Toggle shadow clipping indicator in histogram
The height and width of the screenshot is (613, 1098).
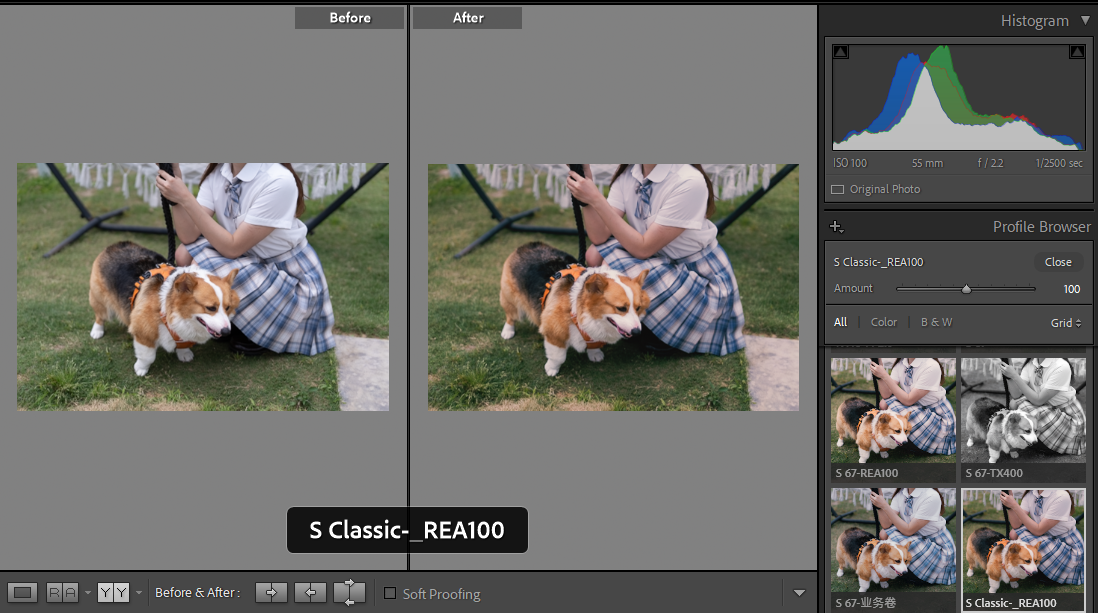pos(841,52)
